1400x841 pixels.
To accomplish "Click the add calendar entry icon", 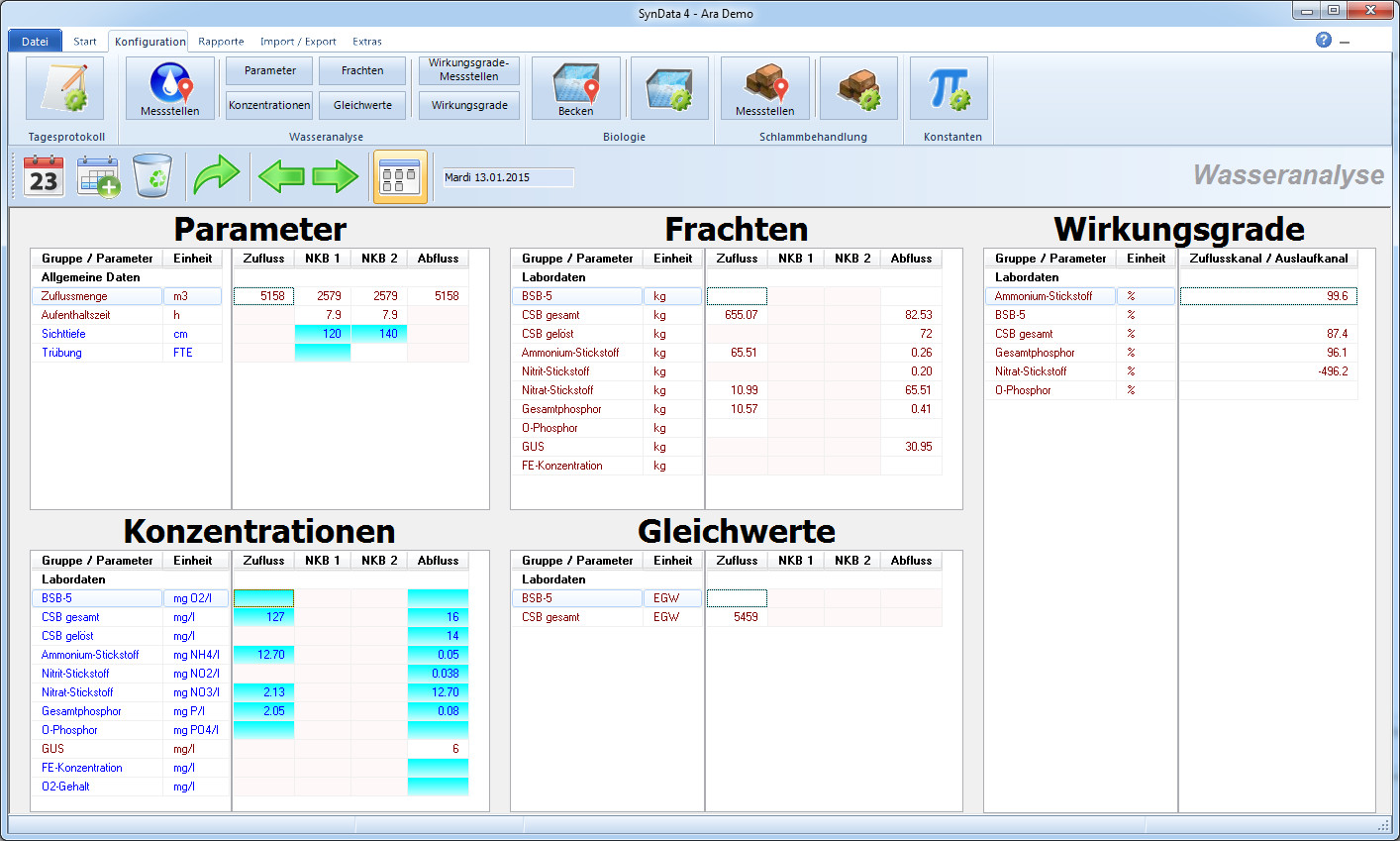I will coord(98,176).
